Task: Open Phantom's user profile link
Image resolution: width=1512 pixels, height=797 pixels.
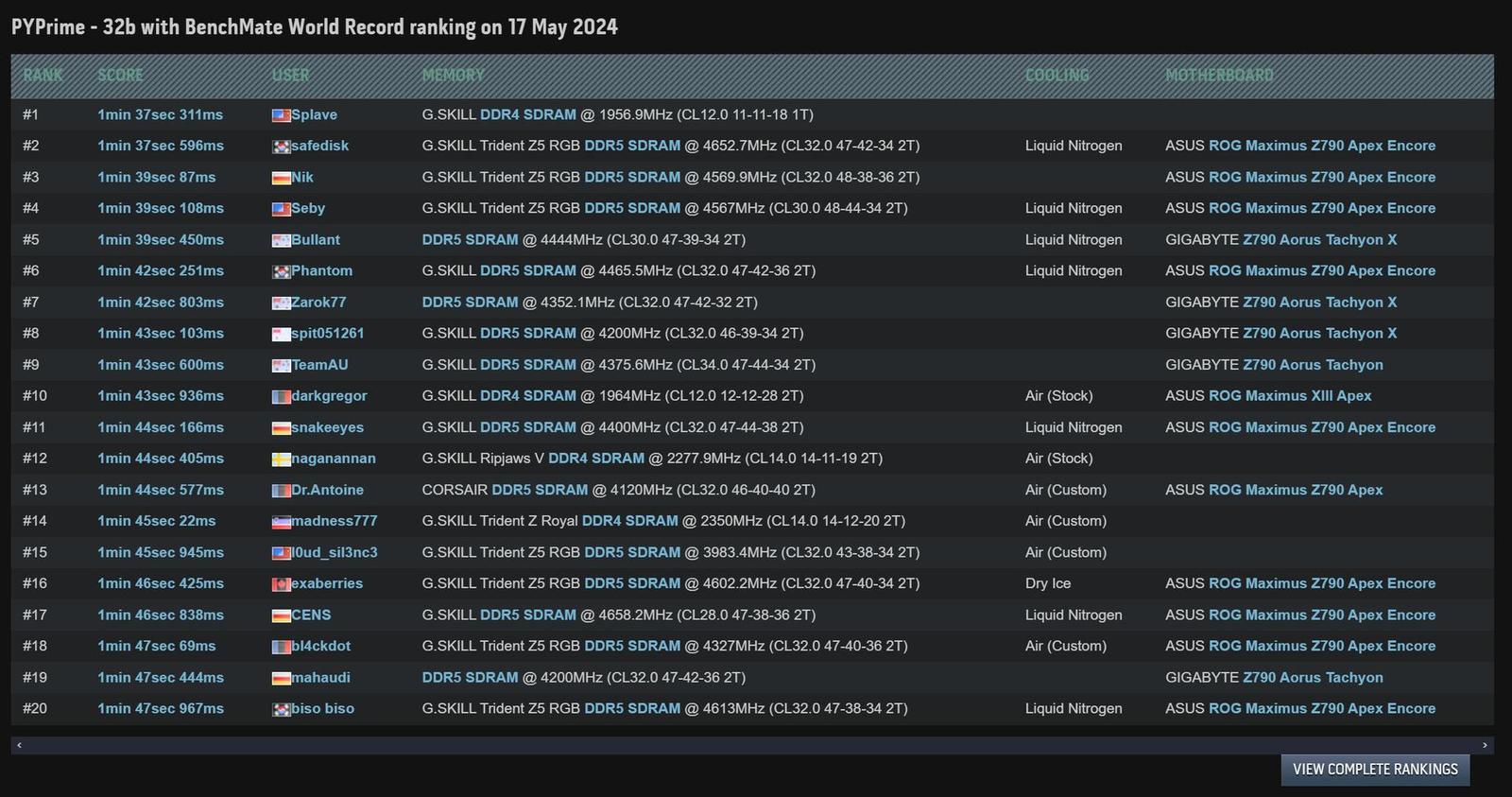Action: tap(321, 270)
